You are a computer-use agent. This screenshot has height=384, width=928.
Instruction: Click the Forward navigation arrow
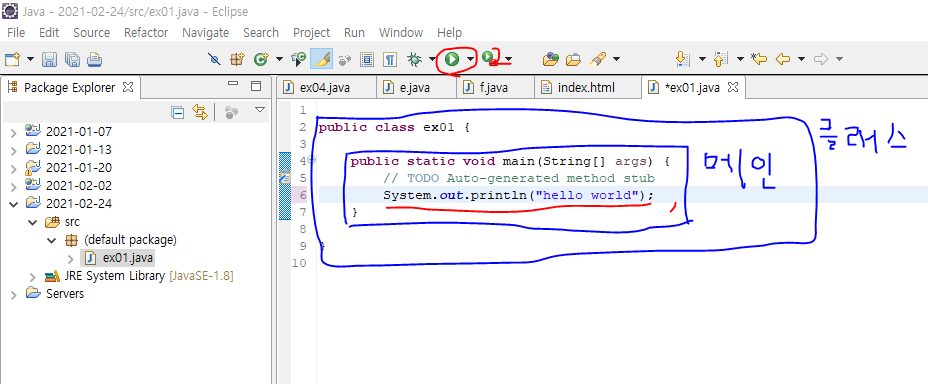[820, 59]
